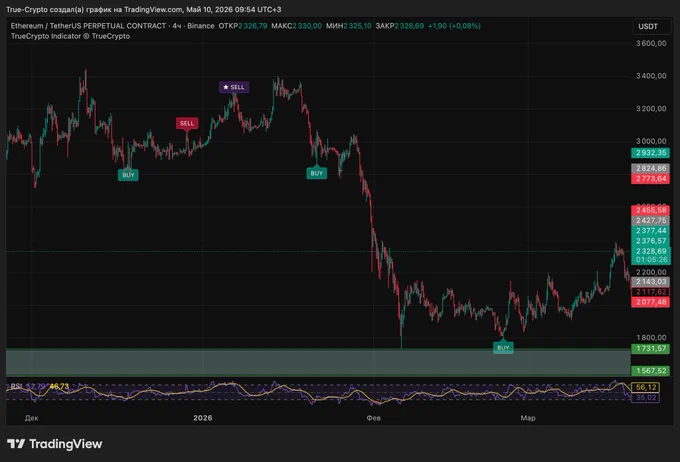This screenshot has height=462, width=680.
Task: Click the green 2377,44 price label
Action: pos(651,231)
